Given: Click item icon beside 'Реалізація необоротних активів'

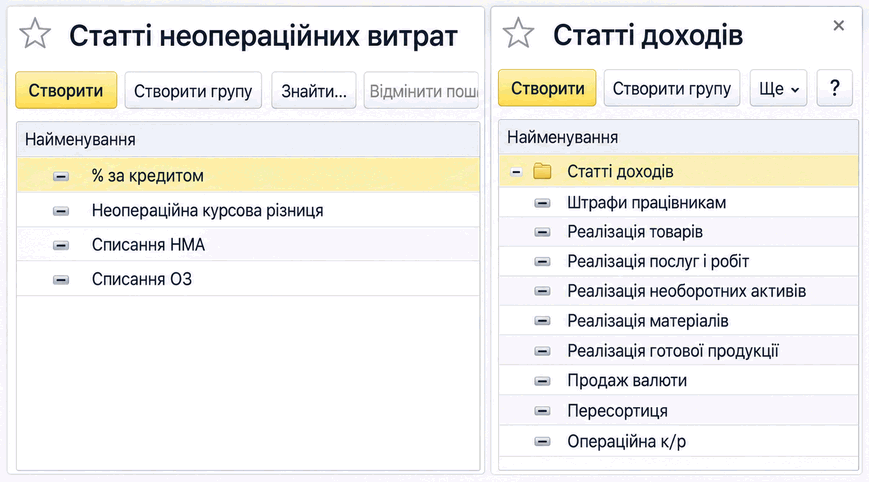Looking at the screenshot, I should pyautogui.click(x=542, y=291).
